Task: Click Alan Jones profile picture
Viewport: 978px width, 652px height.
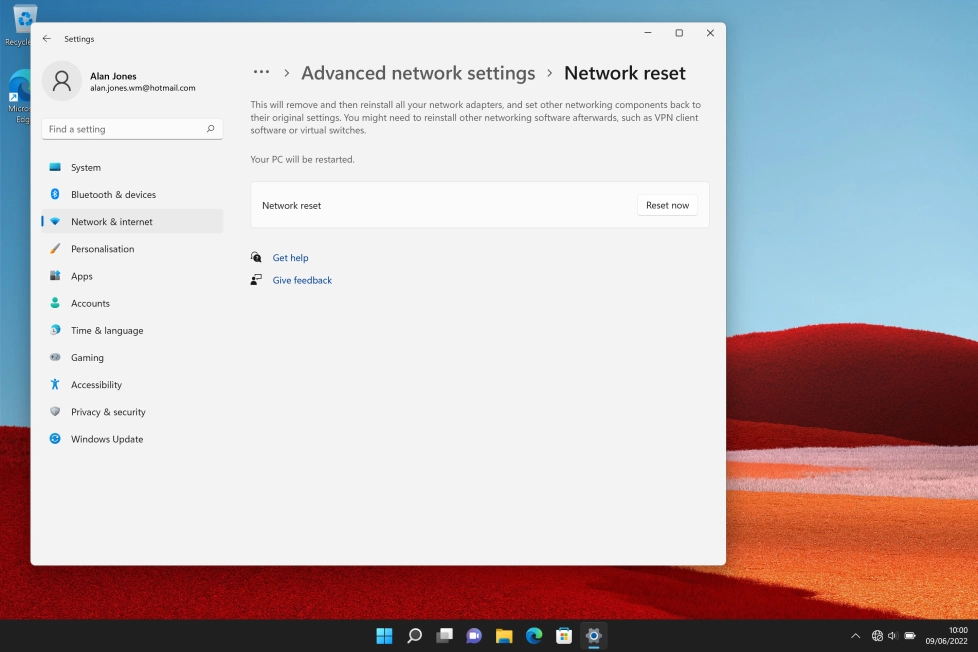Action: click(62, 81)
